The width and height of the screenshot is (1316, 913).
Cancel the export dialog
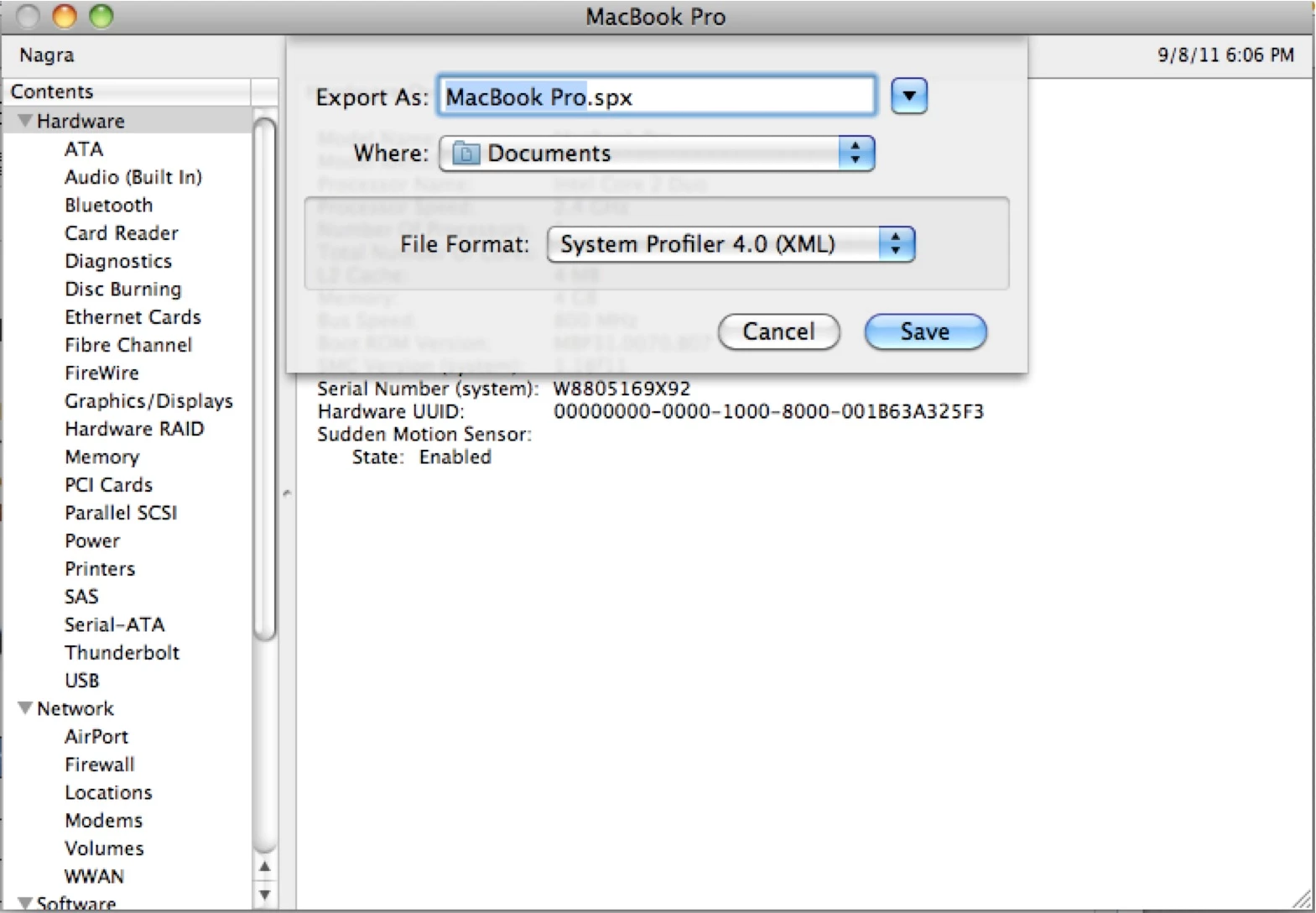click(778, 331)
